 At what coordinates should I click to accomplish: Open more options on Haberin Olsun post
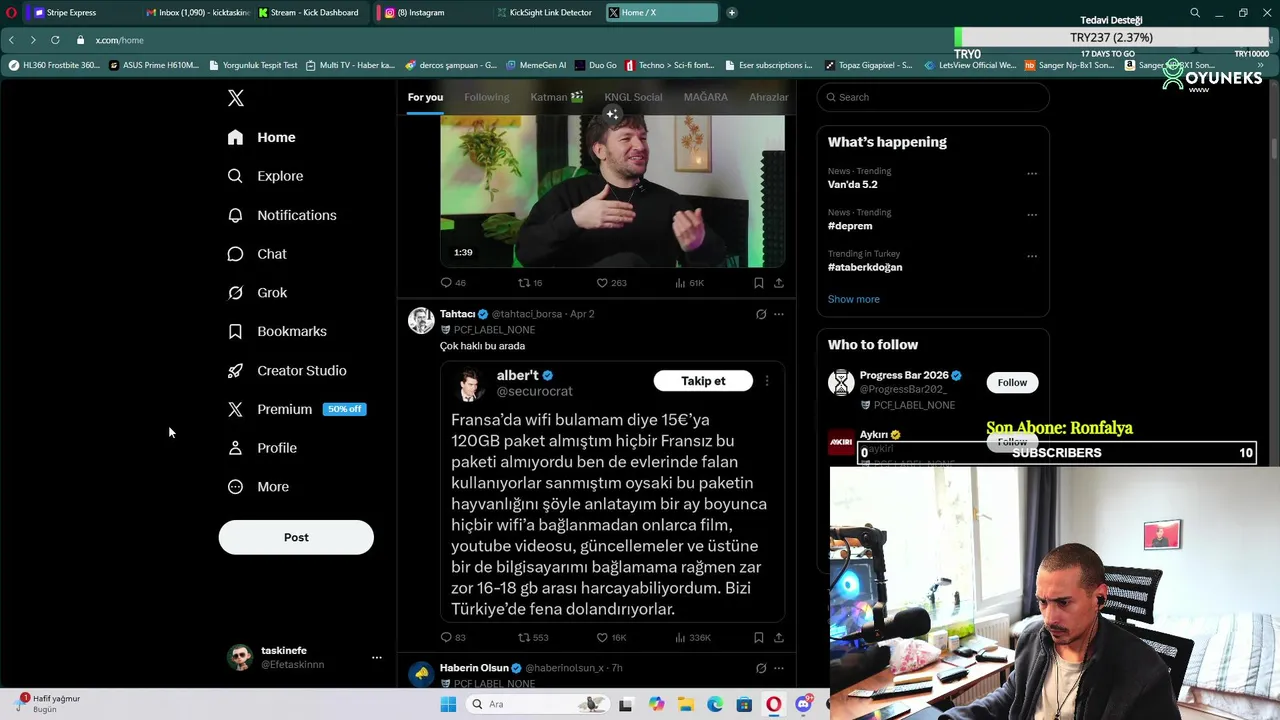point(779,668)
